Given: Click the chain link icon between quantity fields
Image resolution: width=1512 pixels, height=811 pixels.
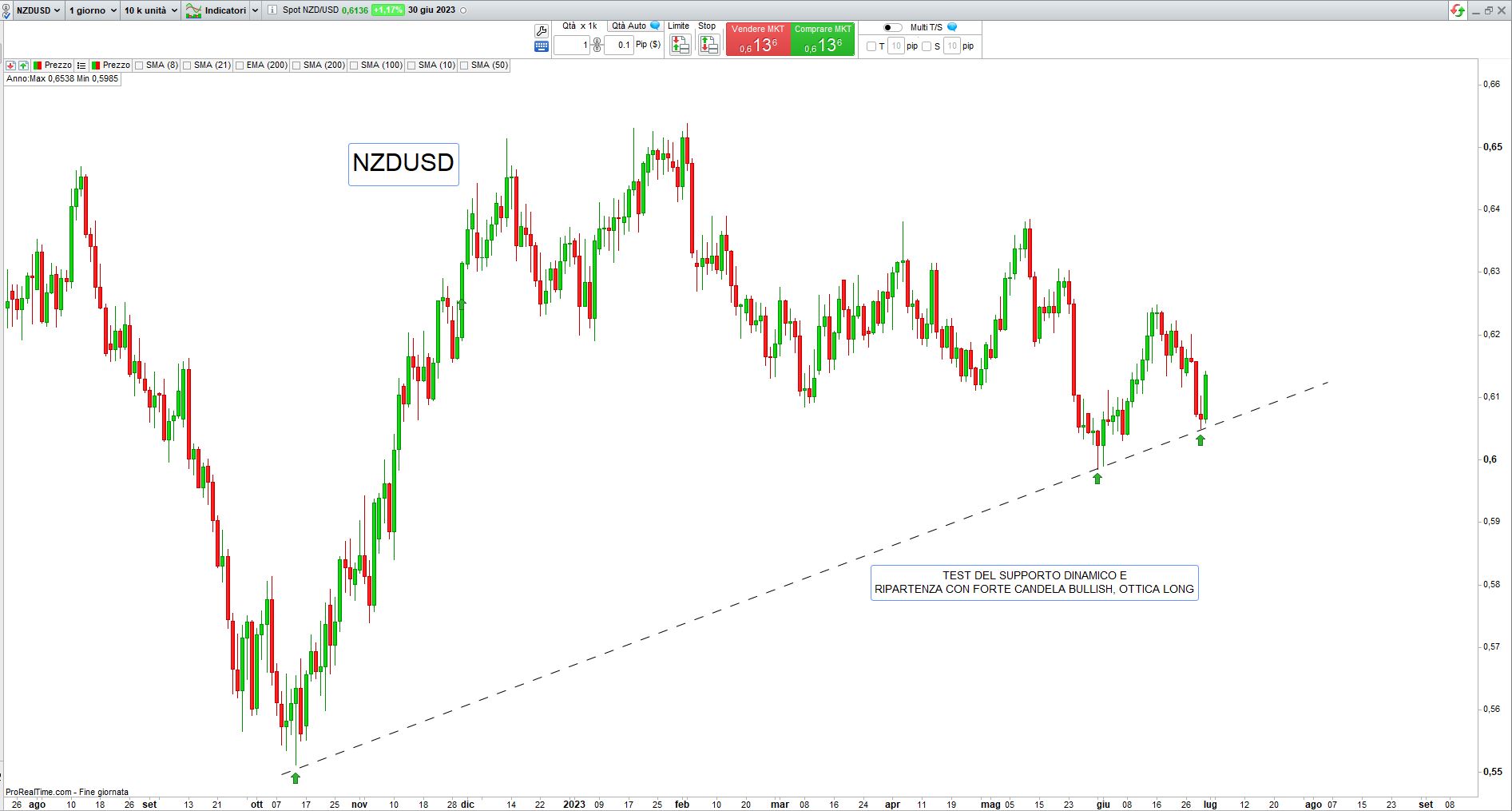Looking at the screenshot, I should [597, 45].
